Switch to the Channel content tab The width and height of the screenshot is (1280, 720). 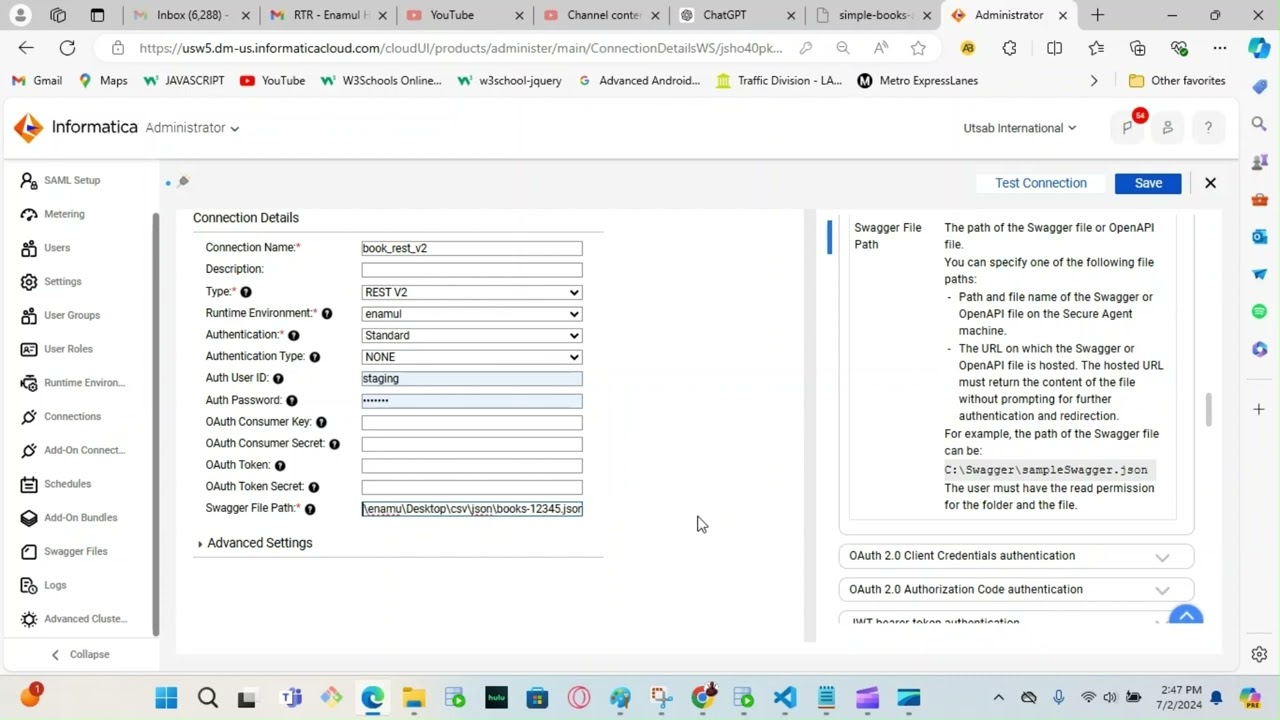603,15
